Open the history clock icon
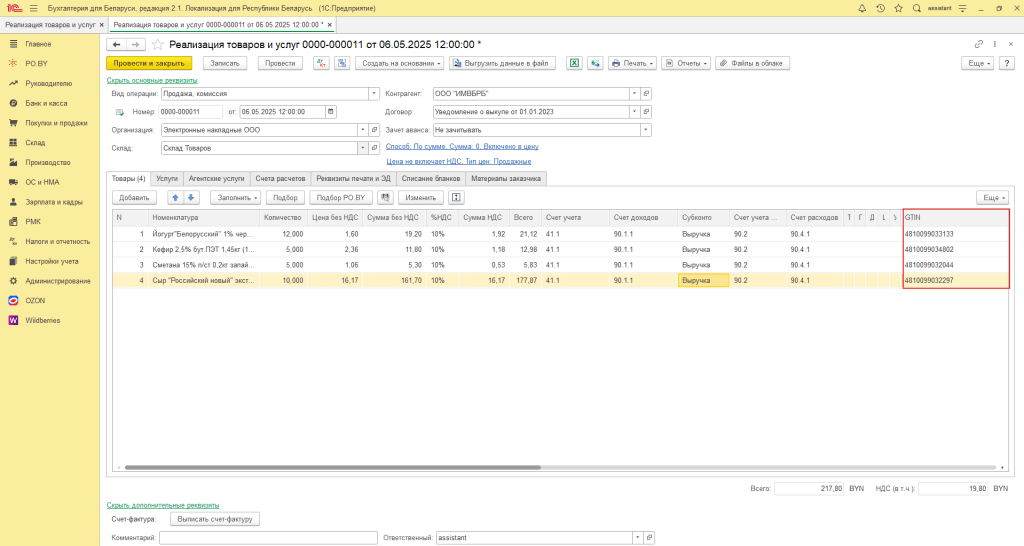The image size is (1024, 546). click(x=880, y=8)
